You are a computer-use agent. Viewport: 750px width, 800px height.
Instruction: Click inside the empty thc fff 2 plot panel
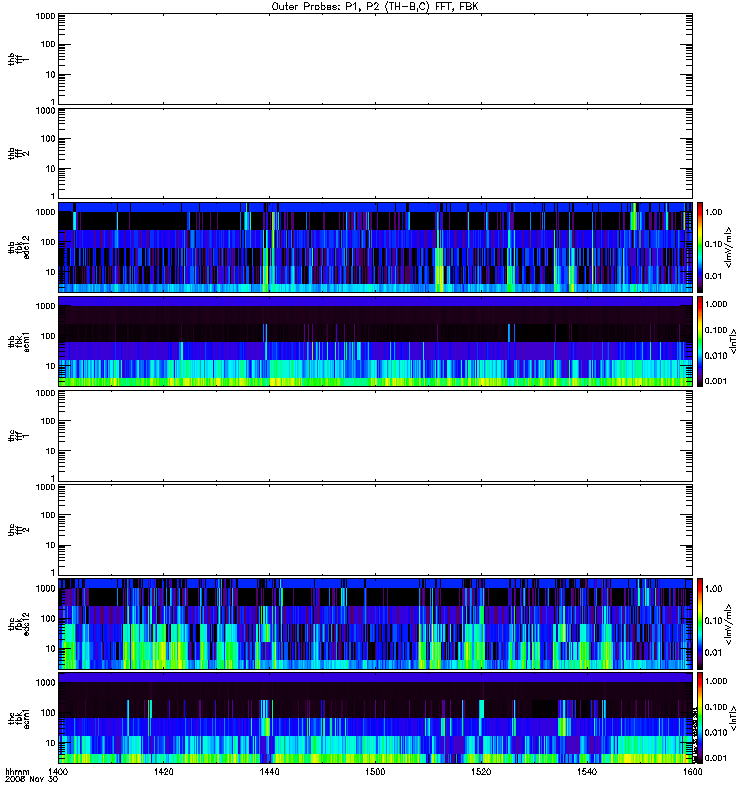pyautogui.click(x=375, y=530)
